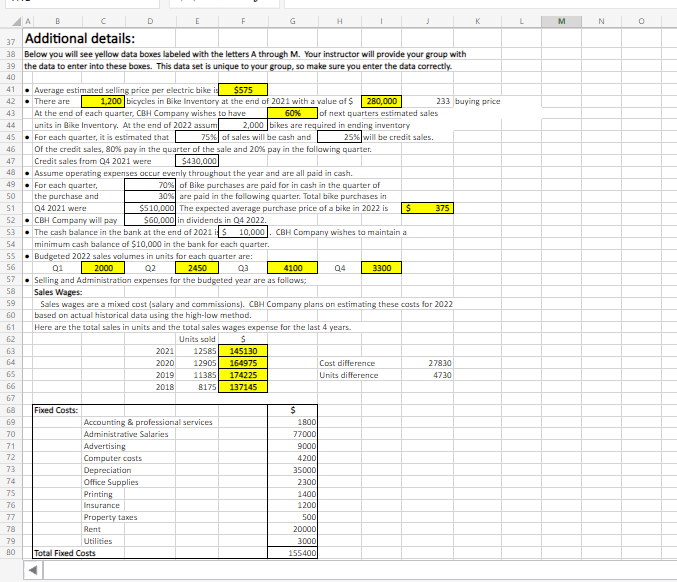This screenshot has width=677, height=582.
Task: Click the 174225 sales wages cell
Action: [243, 375]
